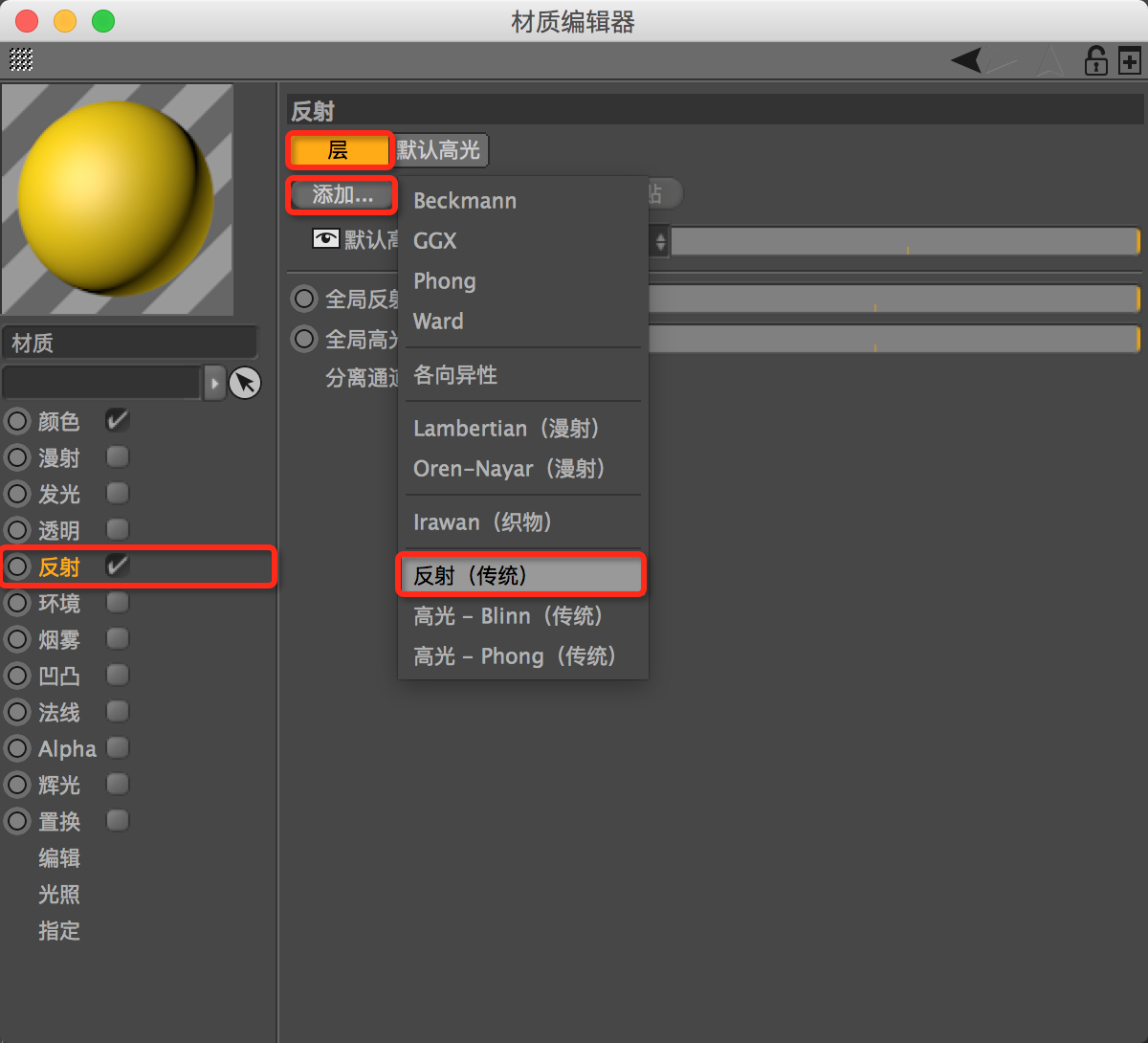
Task: Select the 反射 channel label
Action: tap(58, 566)
